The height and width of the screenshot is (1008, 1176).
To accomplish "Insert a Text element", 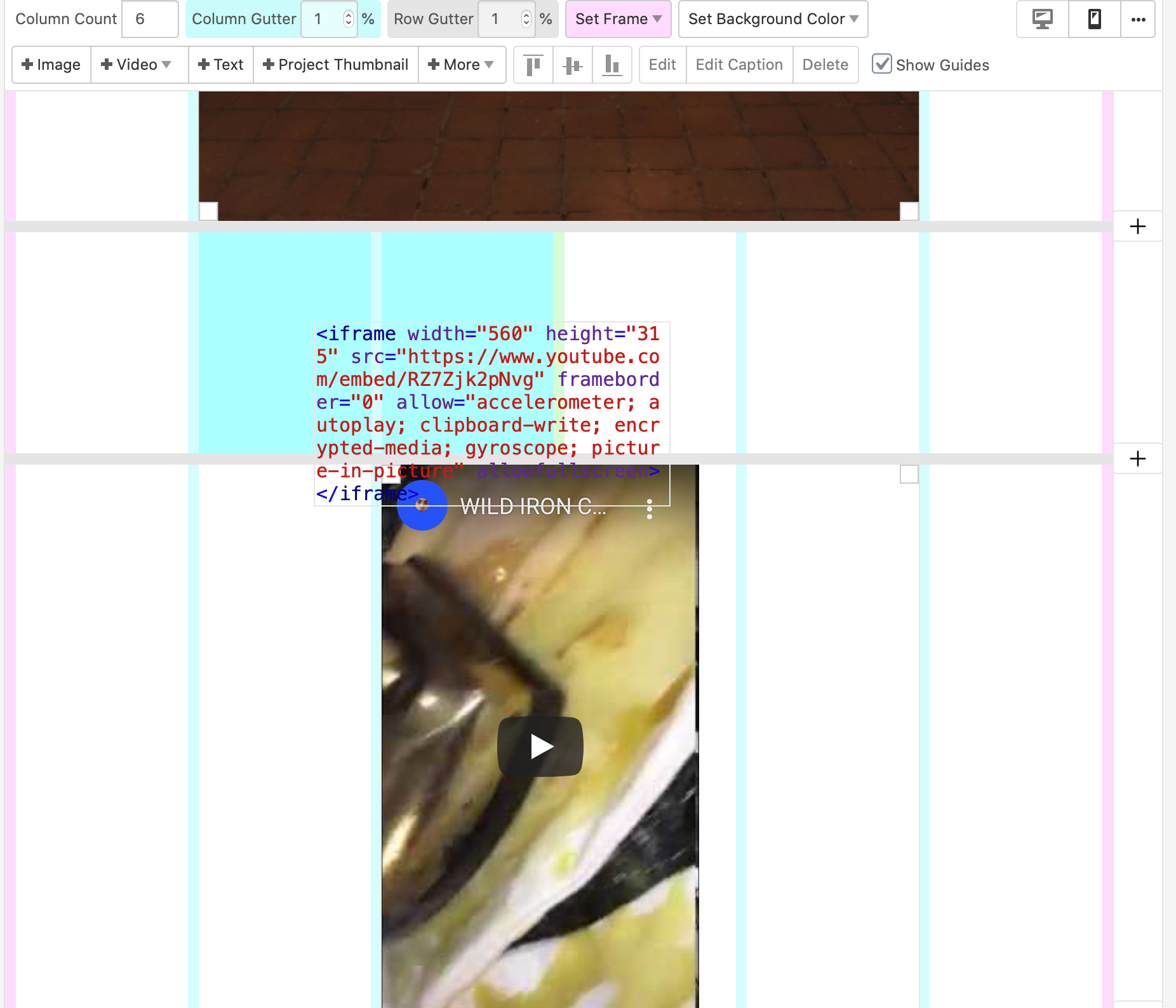I will [220, 64].
